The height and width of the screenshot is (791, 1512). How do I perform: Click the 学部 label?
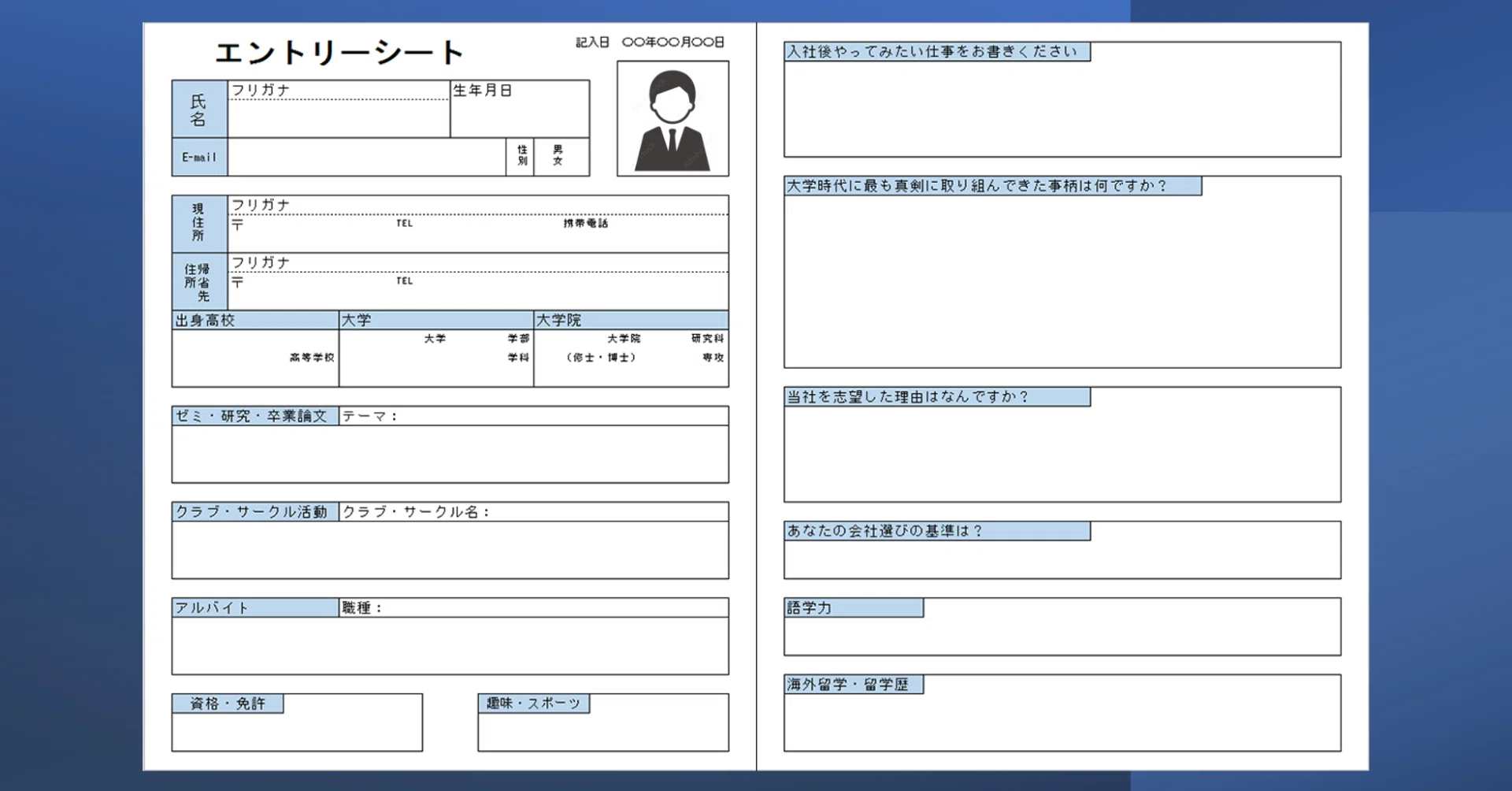click(x=518, y=339)
